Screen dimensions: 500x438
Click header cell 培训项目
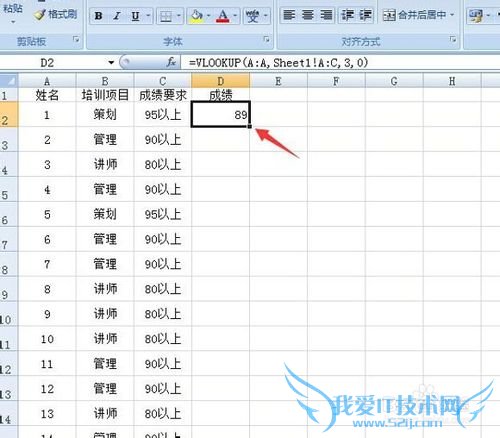[105, 95]
